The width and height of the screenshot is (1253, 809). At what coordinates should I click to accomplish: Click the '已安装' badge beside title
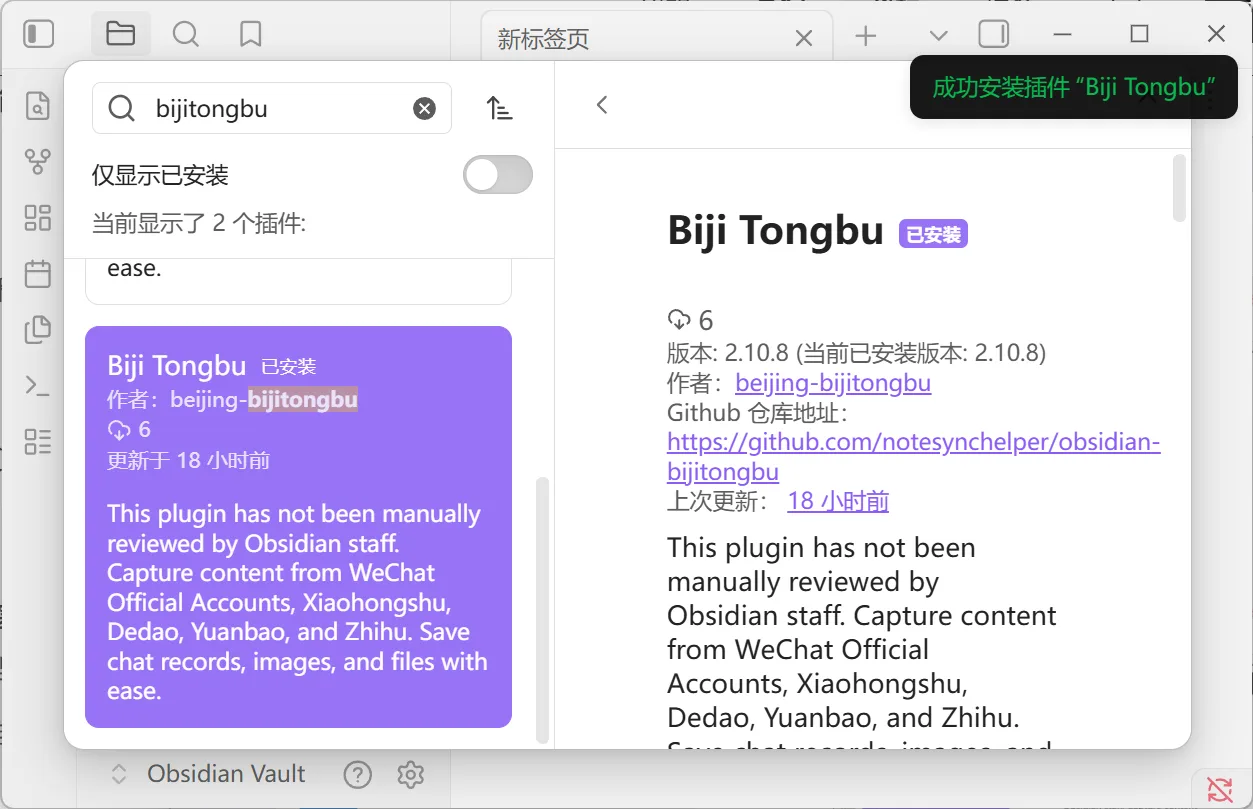(x=933, y=234)
